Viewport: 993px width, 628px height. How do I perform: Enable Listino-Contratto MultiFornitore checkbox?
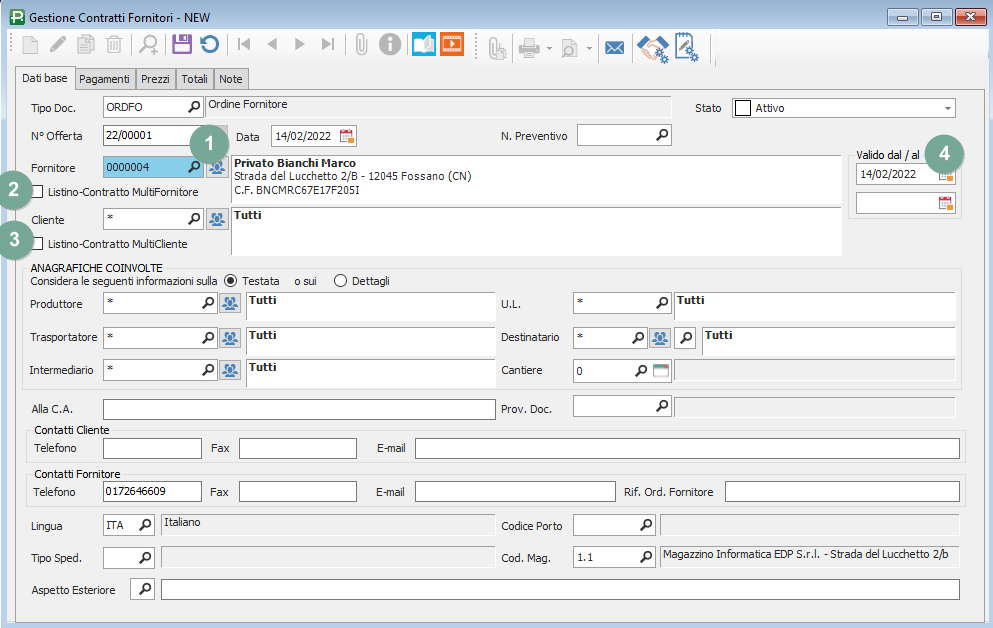(38, 191)
